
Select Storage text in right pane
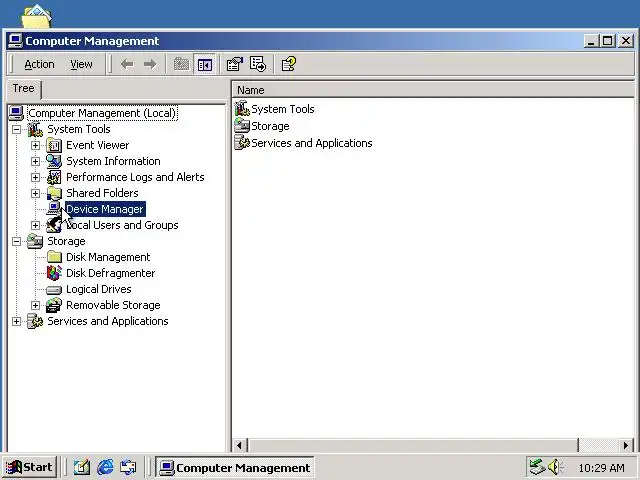270,126
